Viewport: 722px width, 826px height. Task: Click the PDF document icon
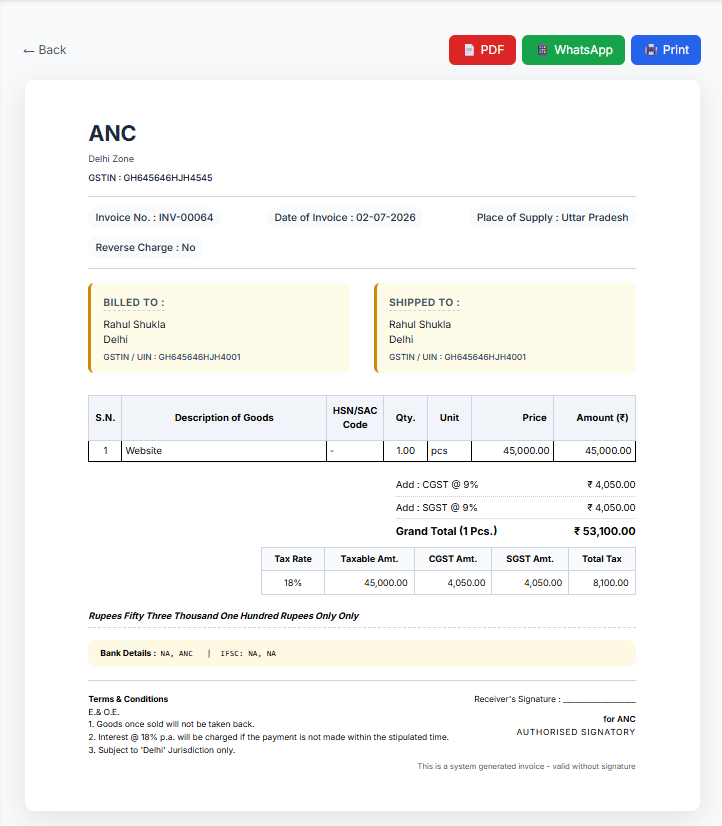(x=469, y=50)
